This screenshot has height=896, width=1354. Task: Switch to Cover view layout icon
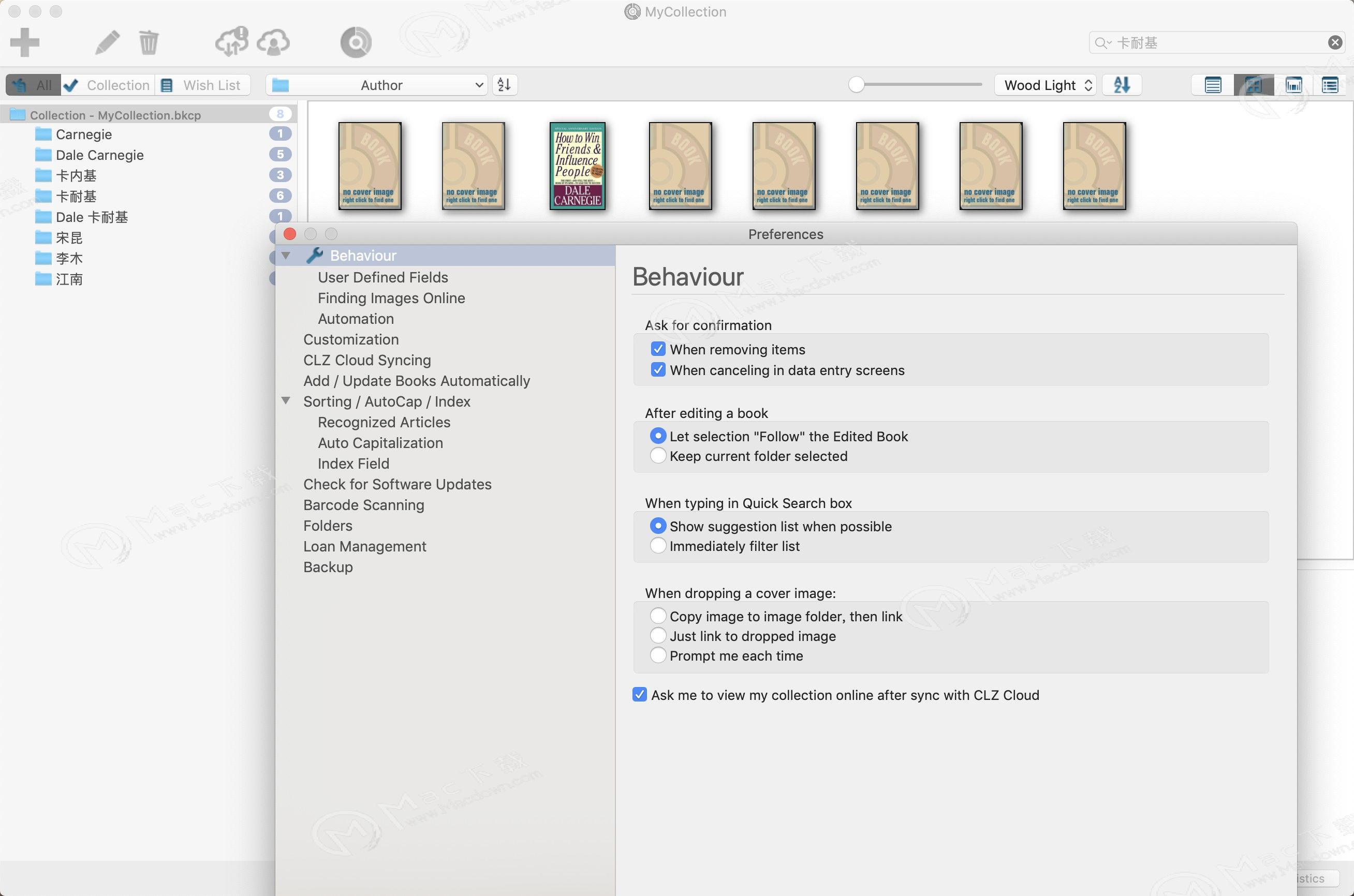(x=1254, y=84)
